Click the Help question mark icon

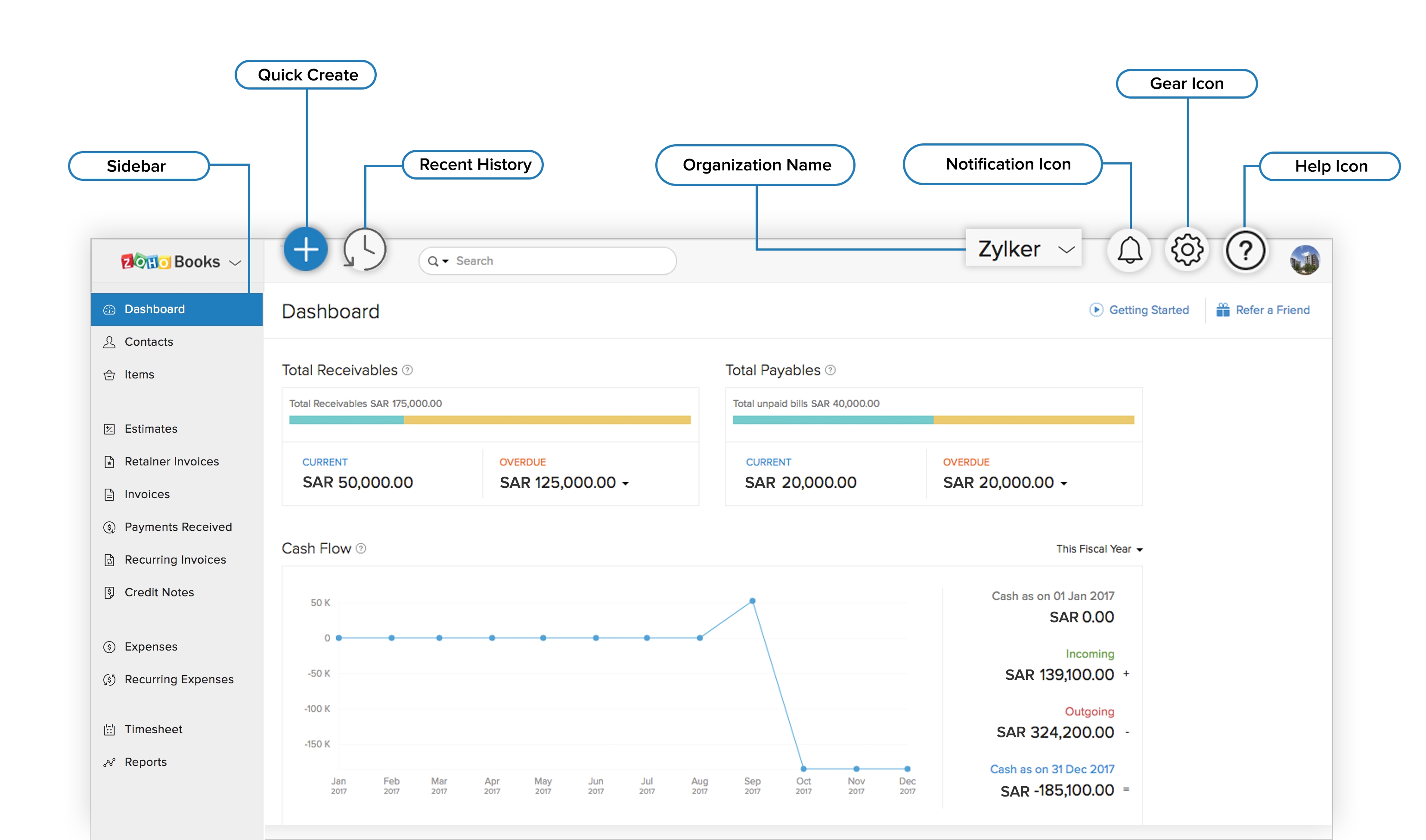[1245, 250]
